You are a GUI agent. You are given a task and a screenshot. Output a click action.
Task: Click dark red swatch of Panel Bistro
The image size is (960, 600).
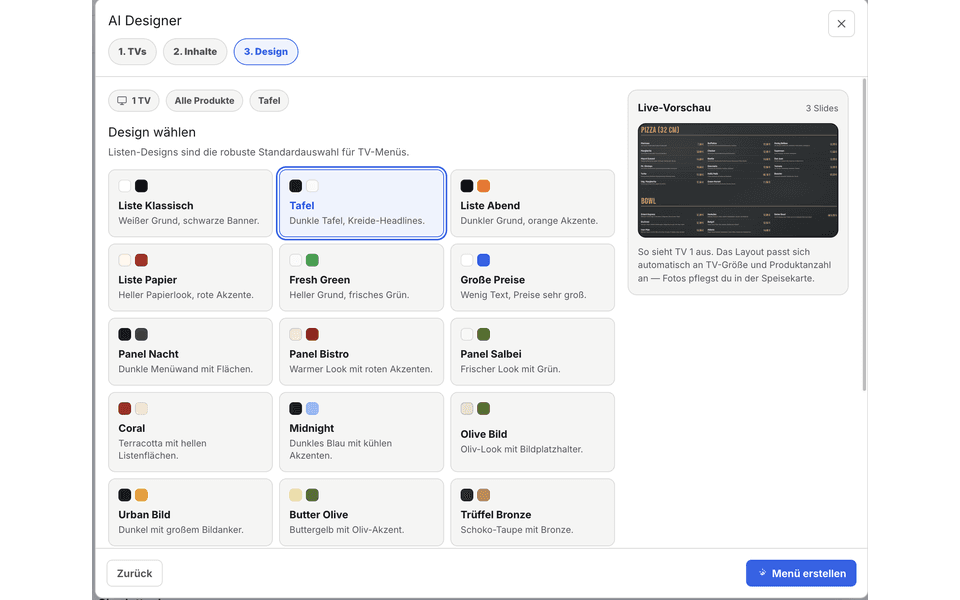pyautogui.click(x=312, y=334)
